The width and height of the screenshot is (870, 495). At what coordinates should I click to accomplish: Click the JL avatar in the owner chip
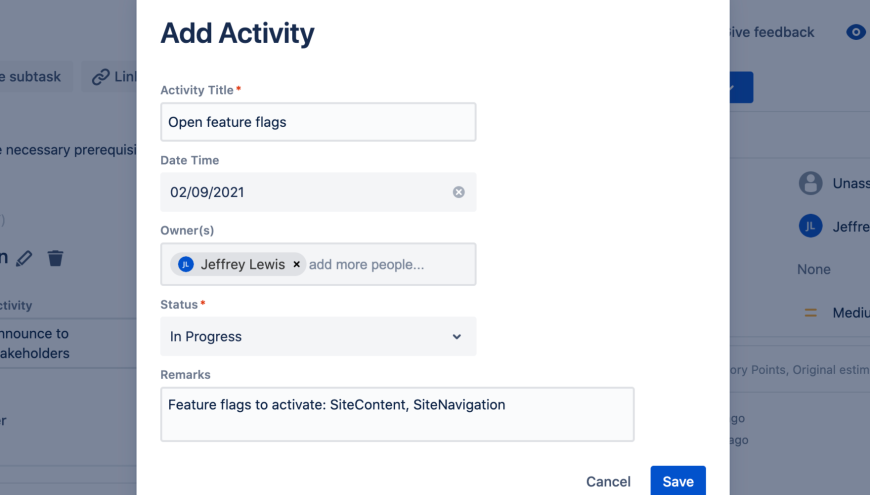(186, 265)
